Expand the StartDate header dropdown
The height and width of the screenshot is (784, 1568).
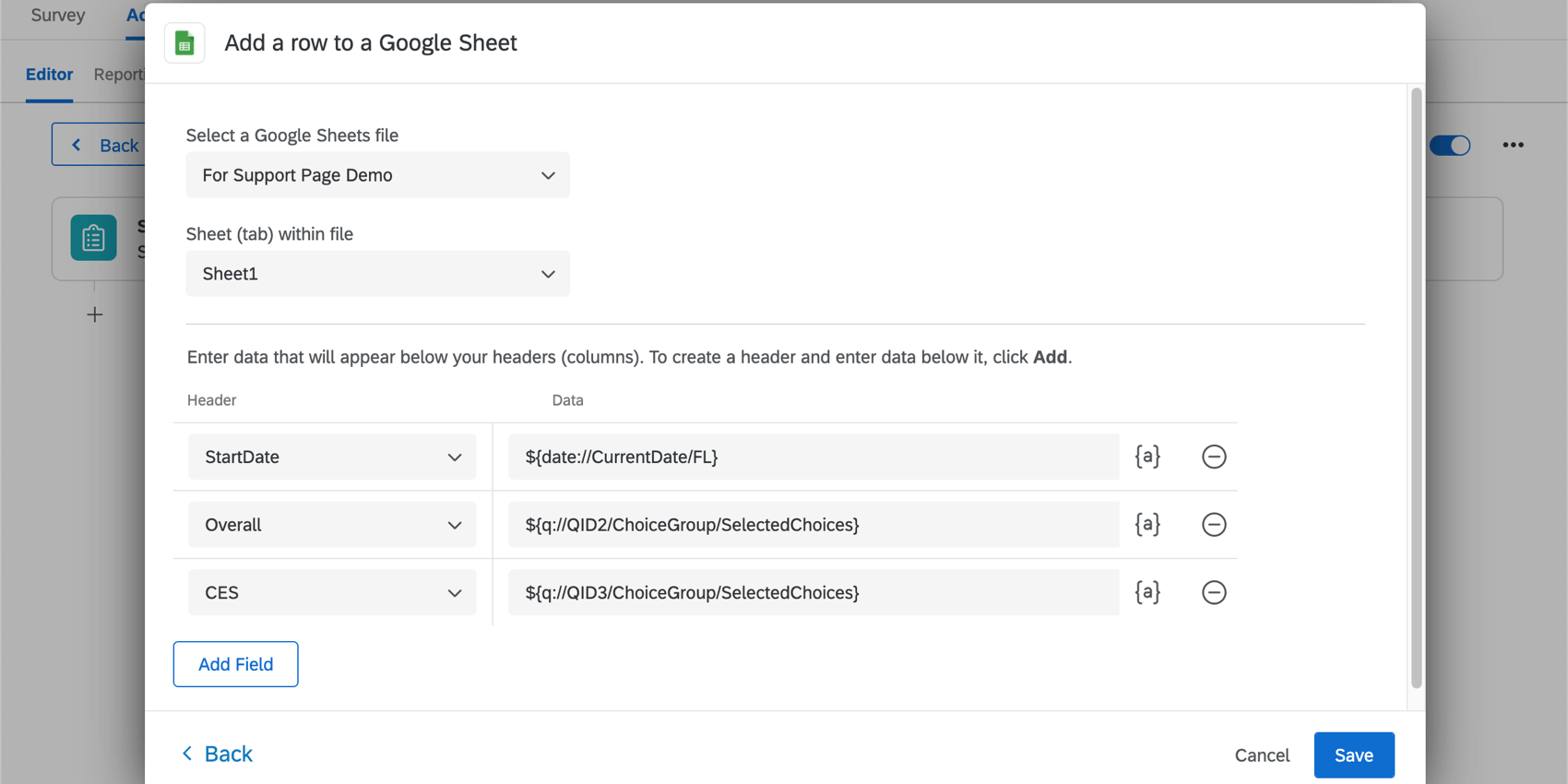(x=332, y=457)
